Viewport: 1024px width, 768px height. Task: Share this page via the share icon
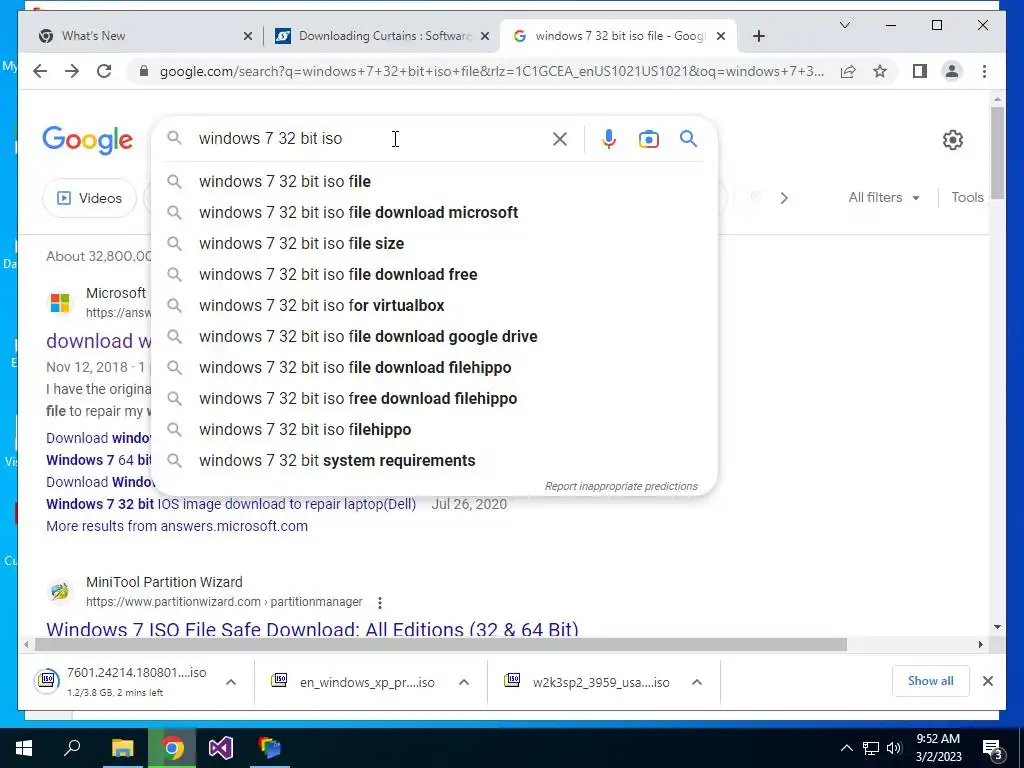point(848,71)
